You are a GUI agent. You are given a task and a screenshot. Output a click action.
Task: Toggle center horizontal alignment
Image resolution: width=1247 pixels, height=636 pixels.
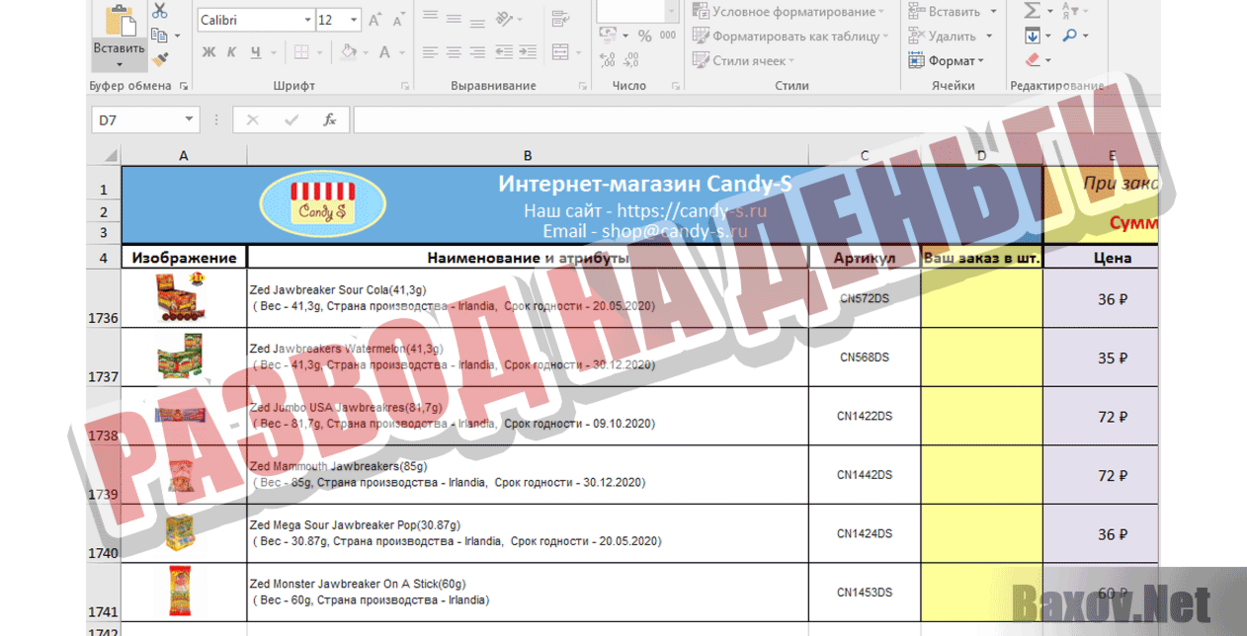[454, 52]
